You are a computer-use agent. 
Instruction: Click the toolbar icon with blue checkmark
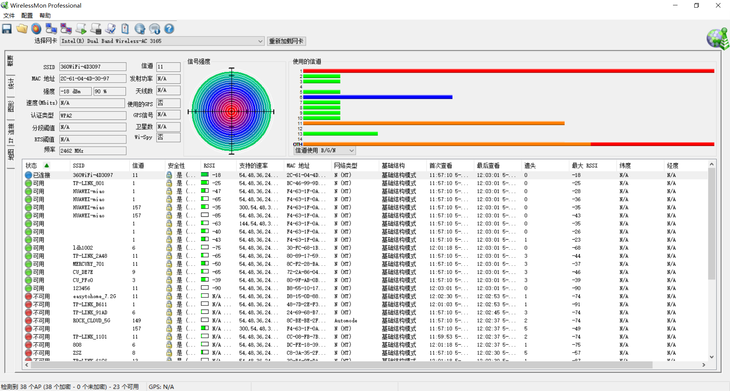coord(110,29)
